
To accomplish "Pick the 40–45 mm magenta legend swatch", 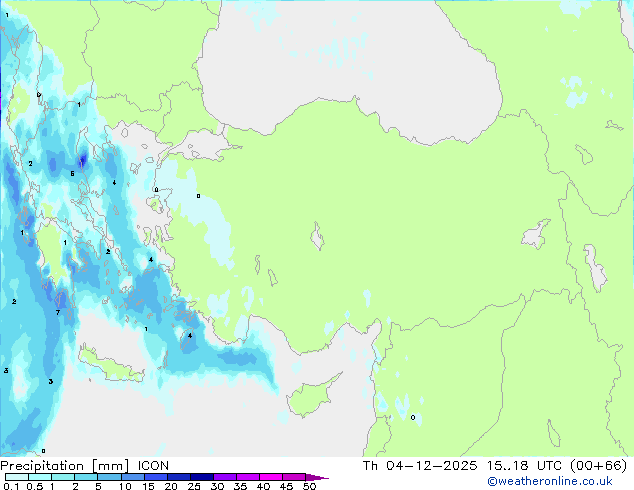I will [x=271, y=477].
